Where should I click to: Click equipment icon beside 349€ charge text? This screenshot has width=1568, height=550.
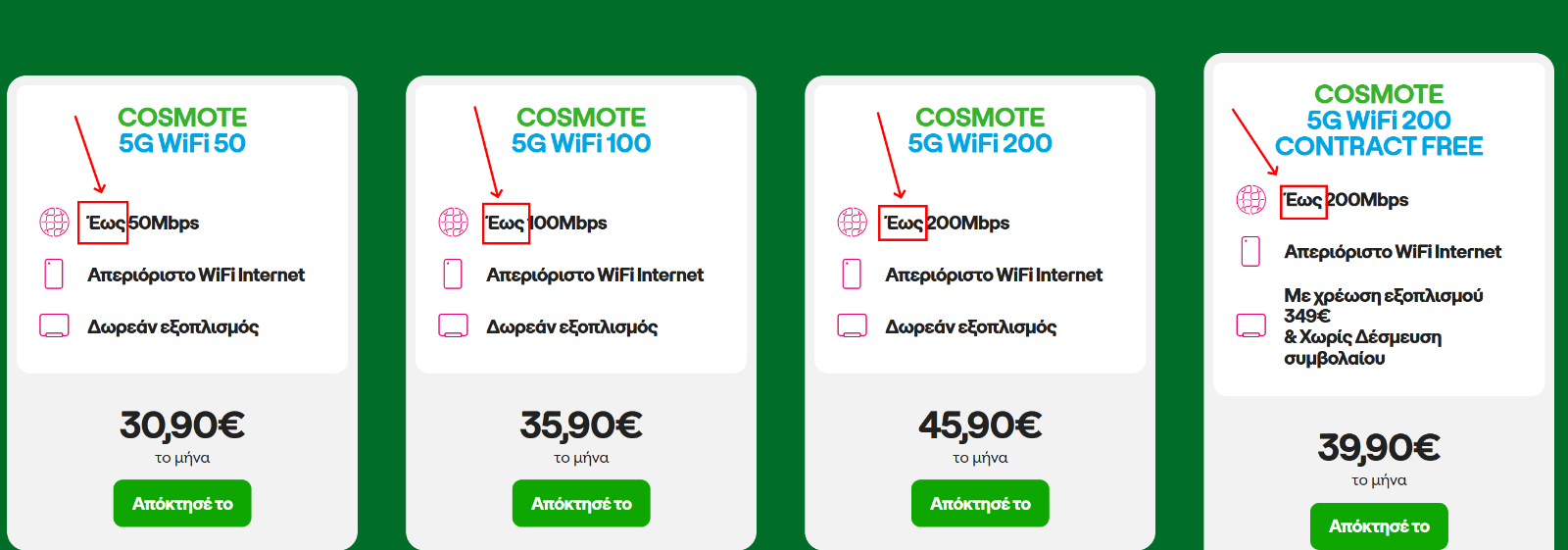pyautogui.click(x=1251, y=325)
